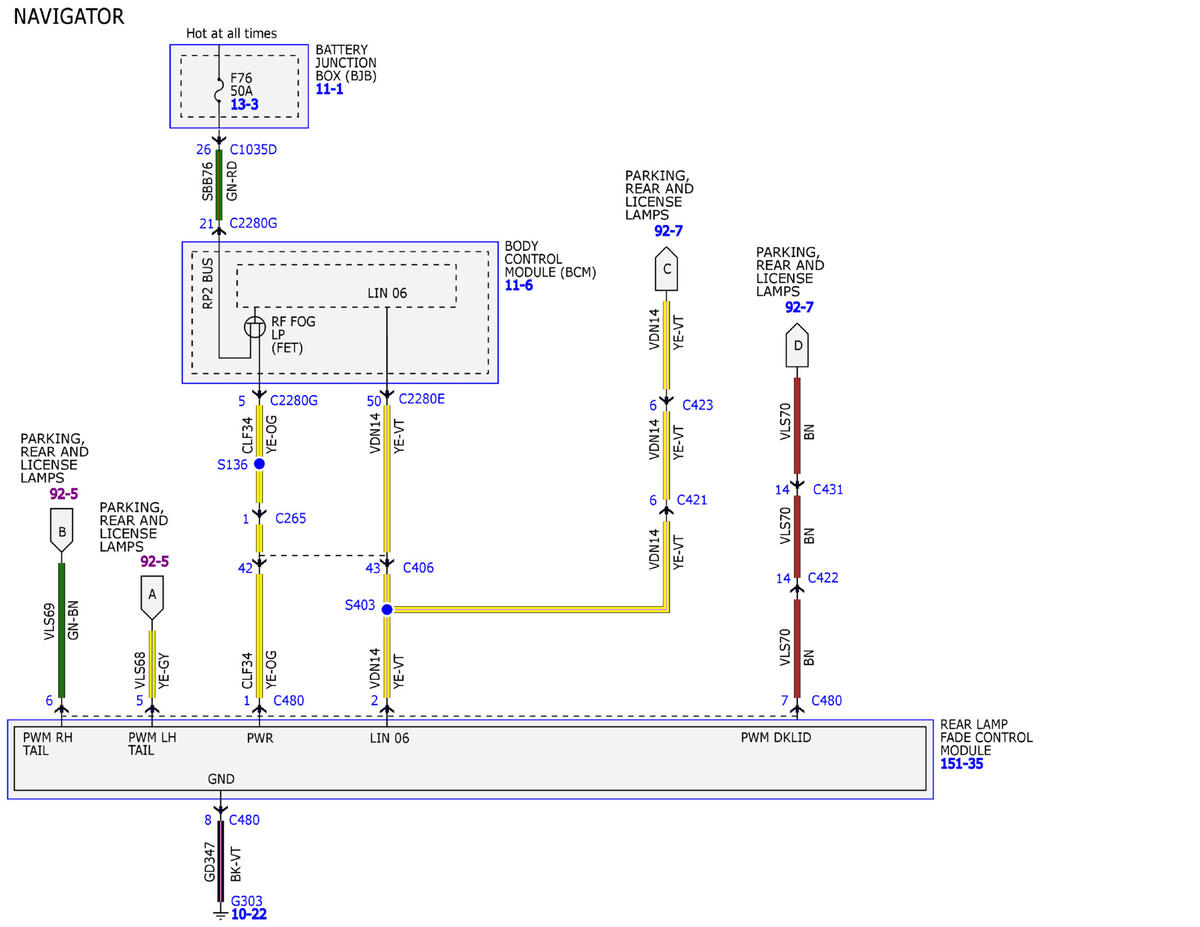Select the RF FOG LP FET symbol
This screenshot has width=1200, height=927.
(x=255, y=326)
